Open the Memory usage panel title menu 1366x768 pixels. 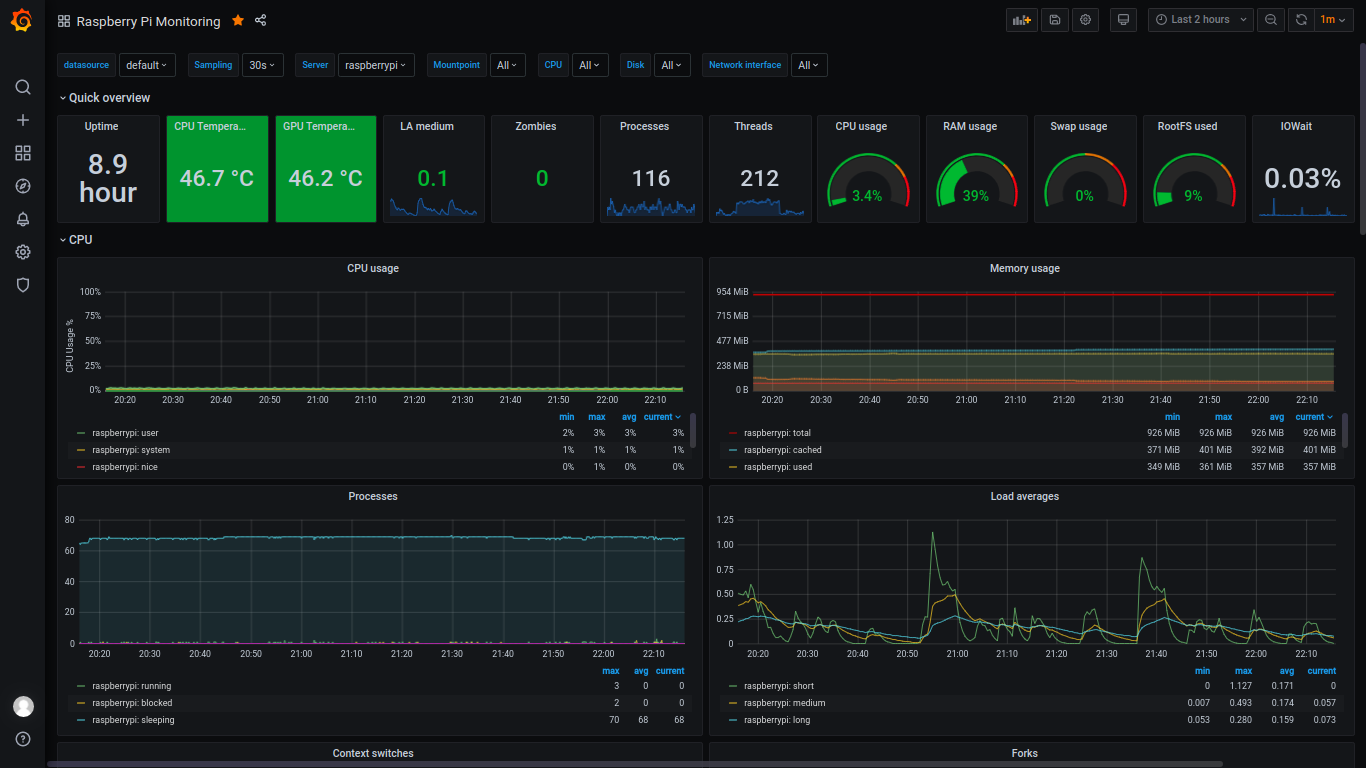pos(1024,268)
